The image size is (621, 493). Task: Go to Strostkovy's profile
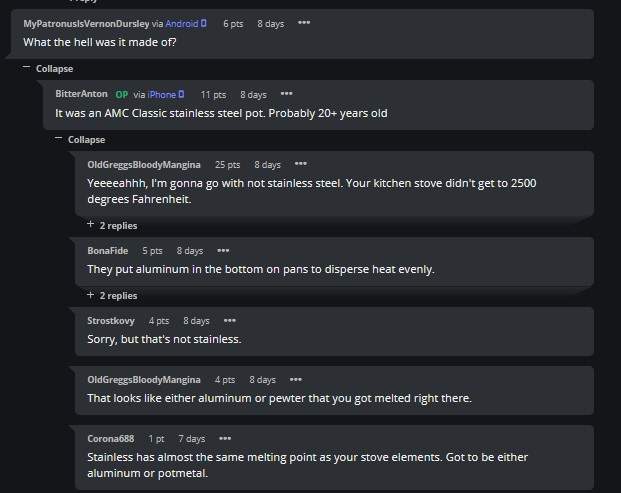111,321
